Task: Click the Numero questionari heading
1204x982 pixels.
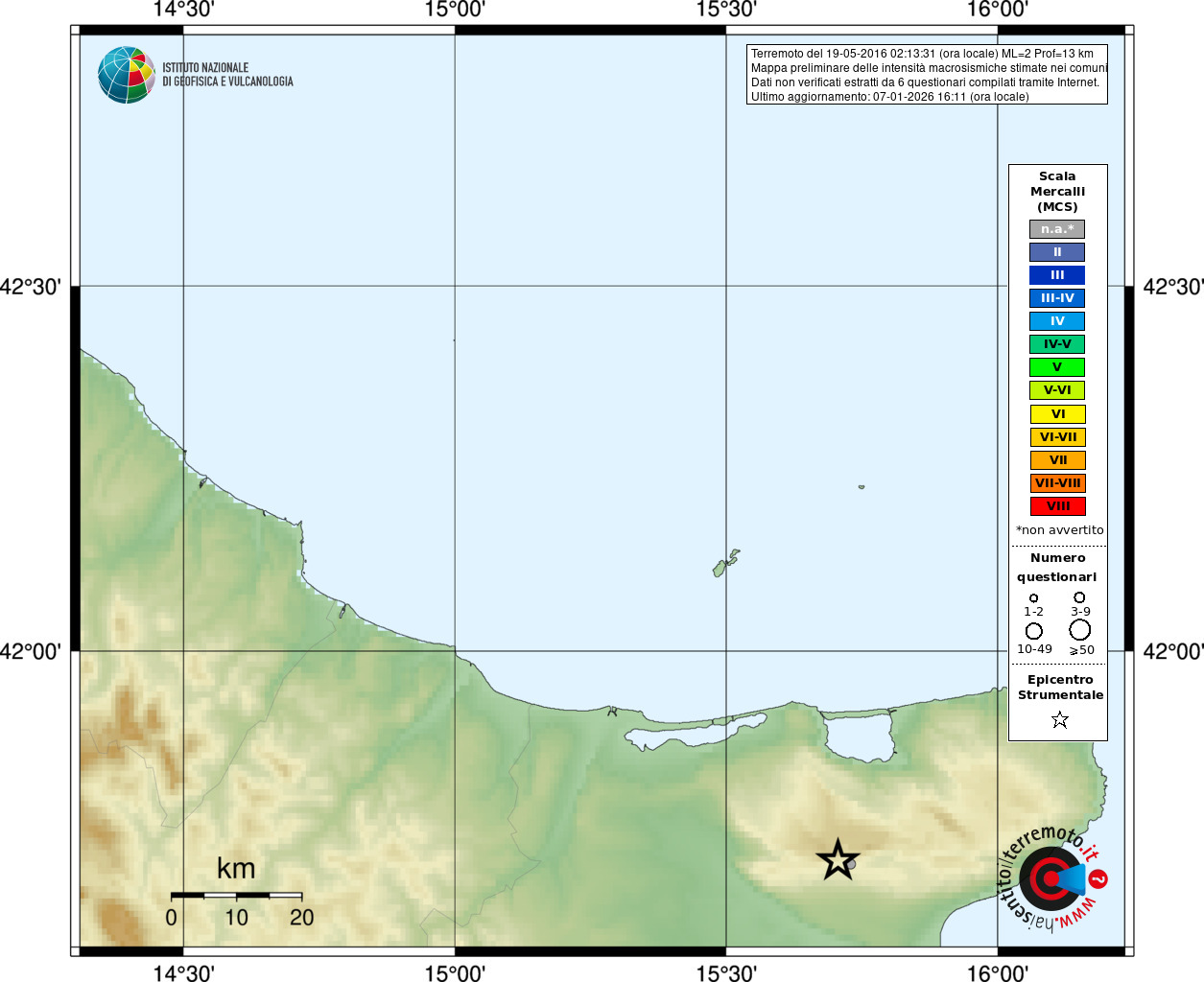Action: coord(1057,568)
